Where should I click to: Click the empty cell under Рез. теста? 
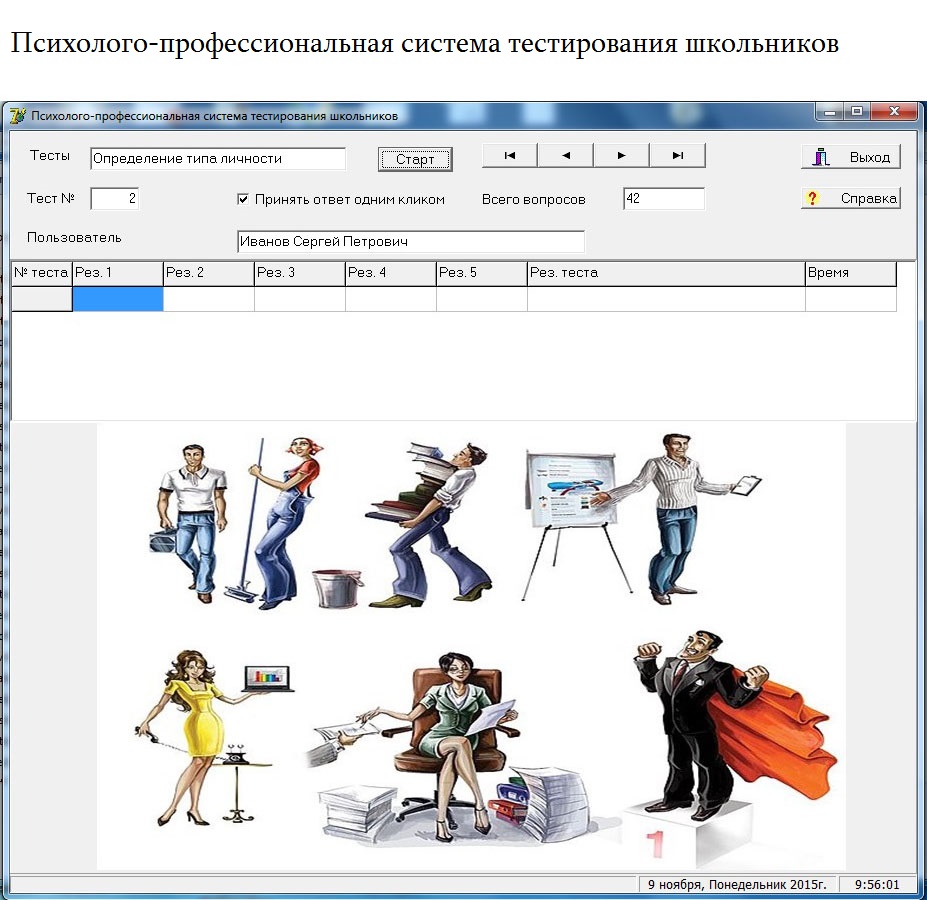coord(666,299)
